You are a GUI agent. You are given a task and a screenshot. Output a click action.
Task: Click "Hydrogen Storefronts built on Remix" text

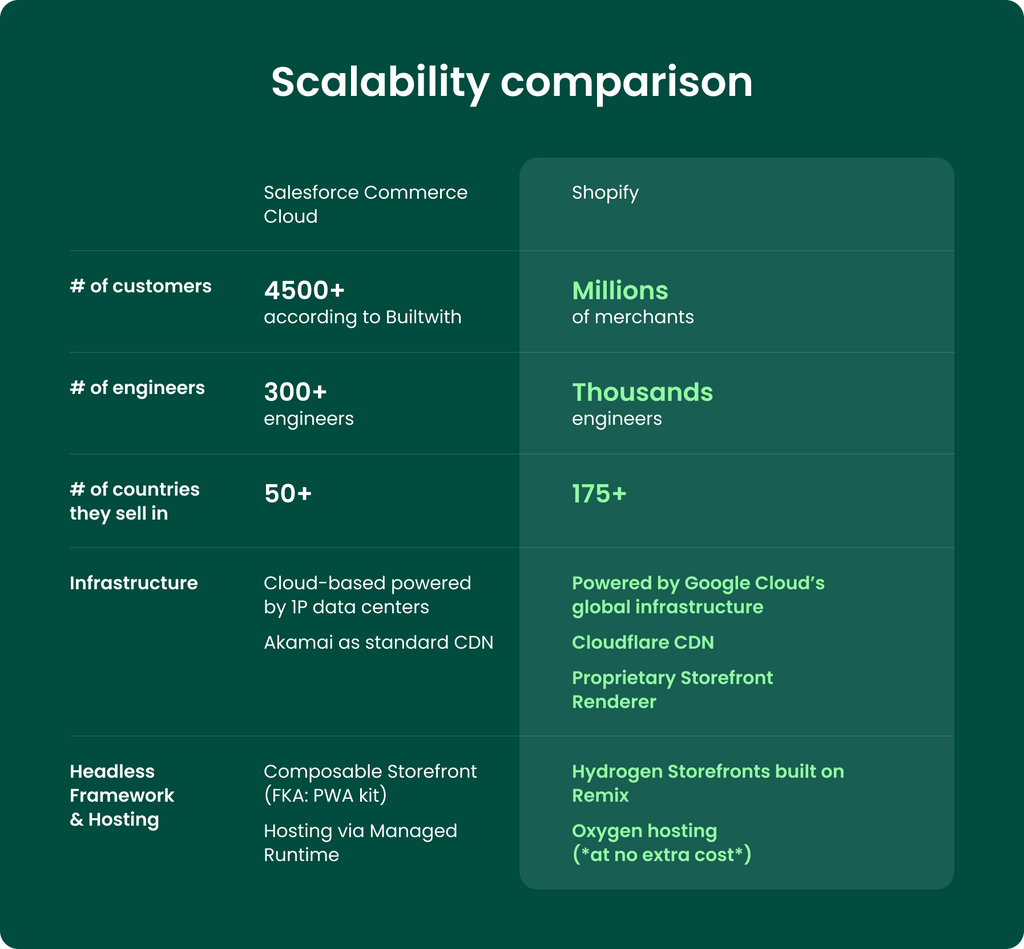tap(707, 783)
